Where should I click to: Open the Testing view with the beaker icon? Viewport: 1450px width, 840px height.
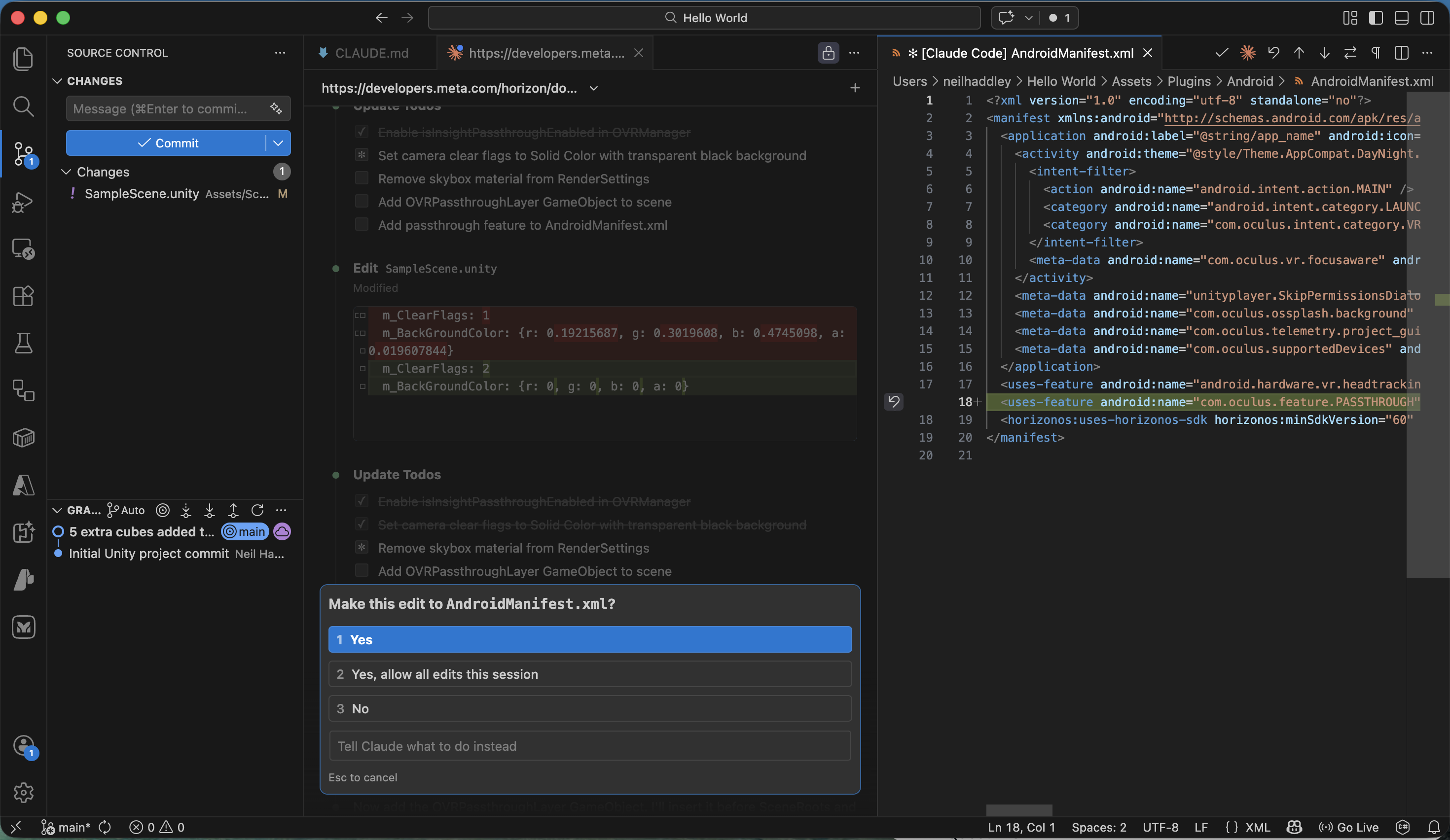[23, 343]
